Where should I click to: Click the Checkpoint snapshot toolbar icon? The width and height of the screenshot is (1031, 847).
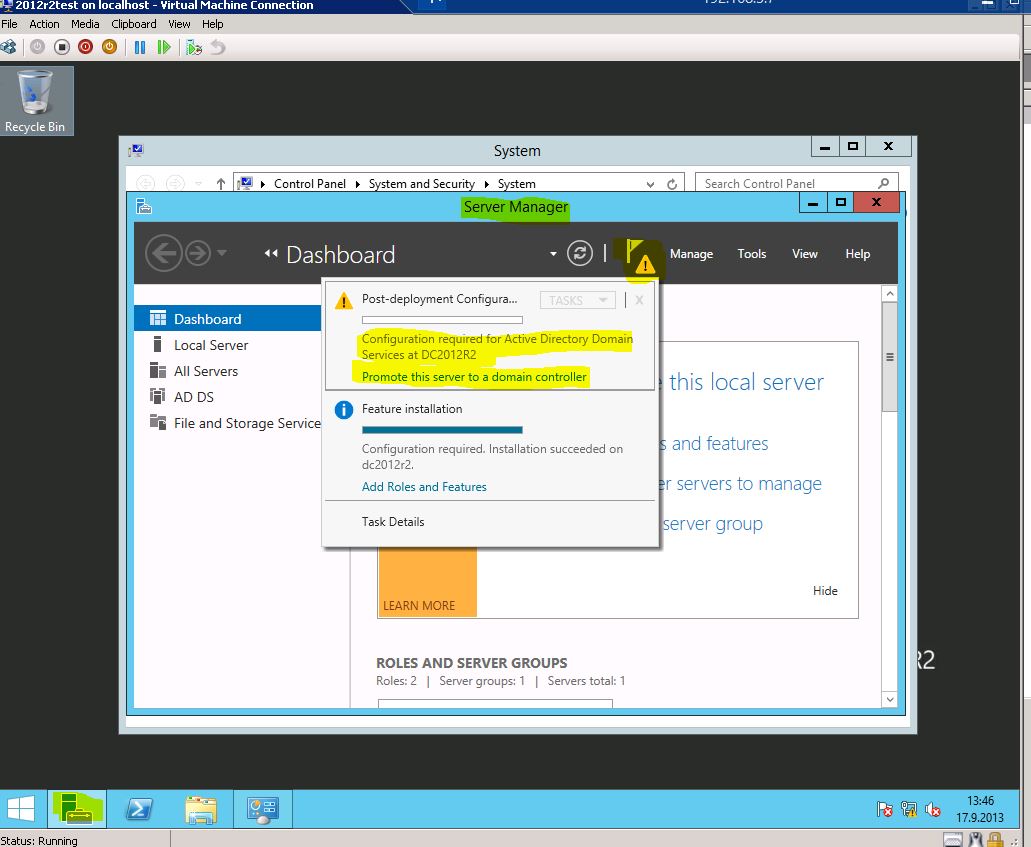[x=194, y=47]
